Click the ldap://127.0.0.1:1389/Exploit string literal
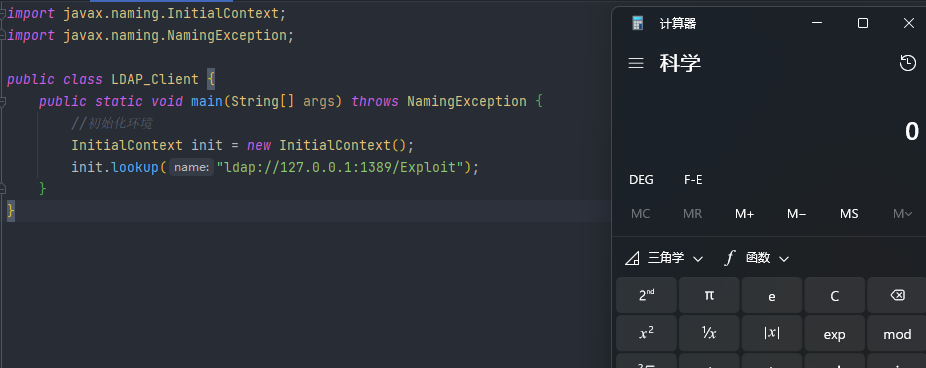Viewport: 926px width, 368px height. tap(340, 168)
